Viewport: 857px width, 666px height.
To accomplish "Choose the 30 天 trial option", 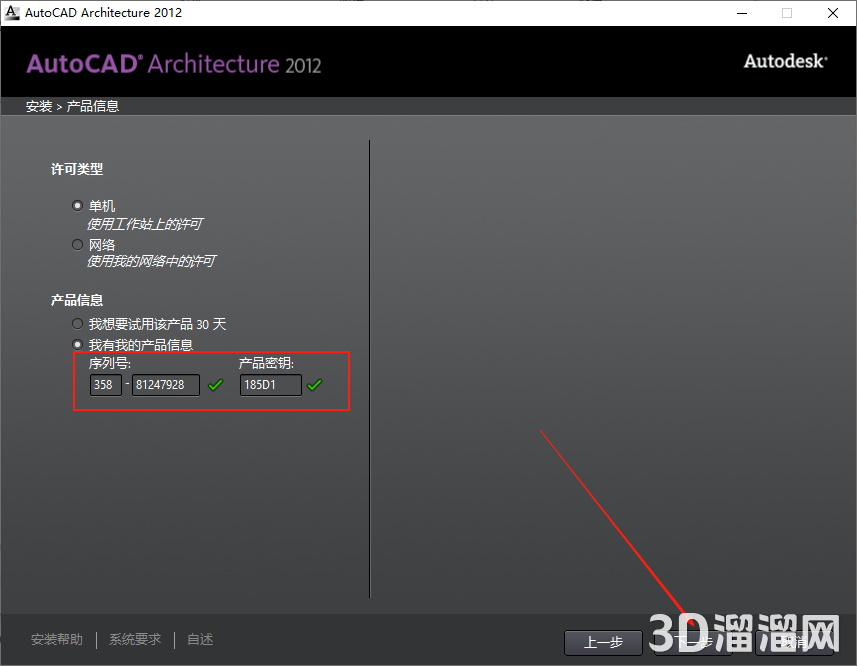I will [78, 324].
